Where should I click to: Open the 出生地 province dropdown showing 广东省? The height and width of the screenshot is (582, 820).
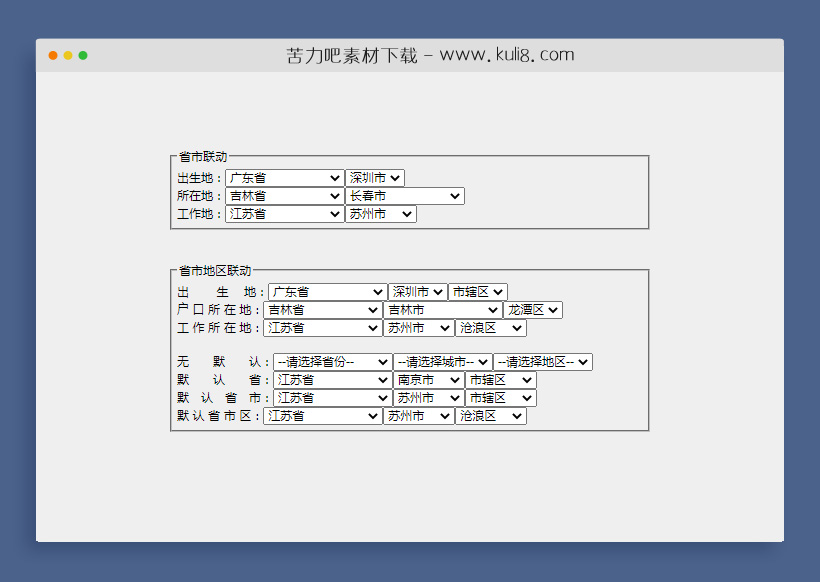pos(284,177)
